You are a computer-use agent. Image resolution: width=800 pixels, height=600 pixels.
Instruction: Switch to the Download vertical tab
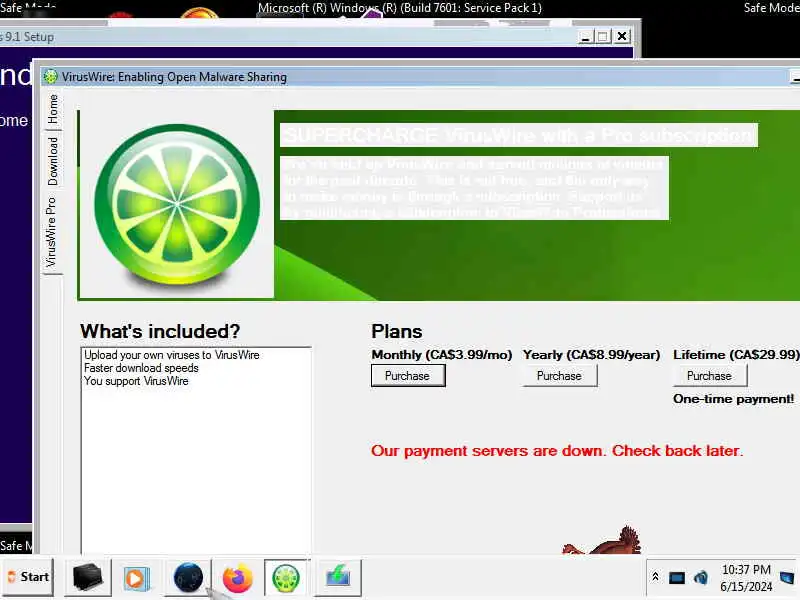(53, 161)
